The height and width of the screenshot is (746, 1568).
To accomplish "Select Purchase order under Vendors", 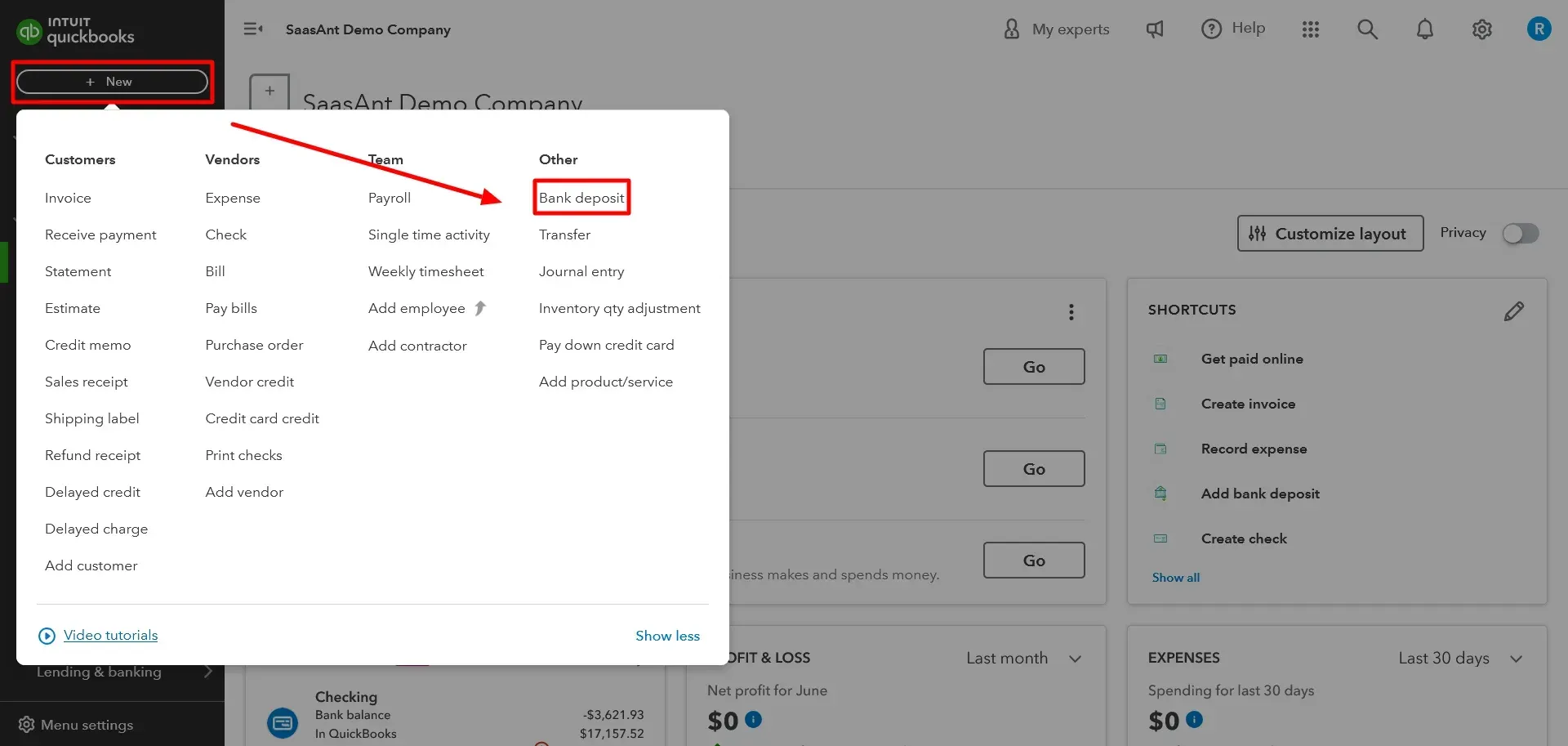I will (254, 345).
